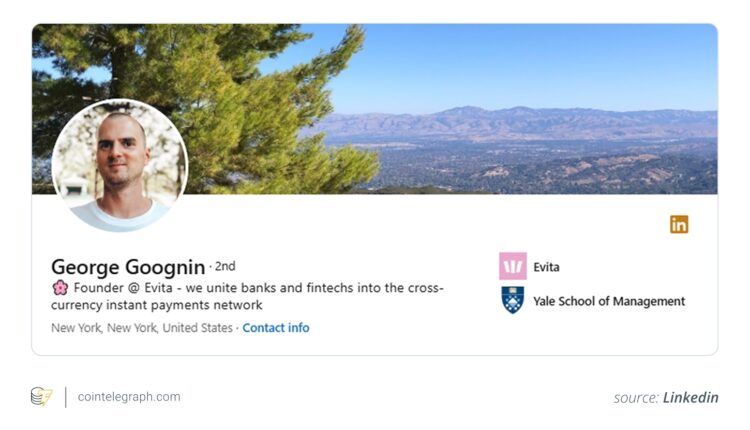Select the Evita company name

coord(546,267)
